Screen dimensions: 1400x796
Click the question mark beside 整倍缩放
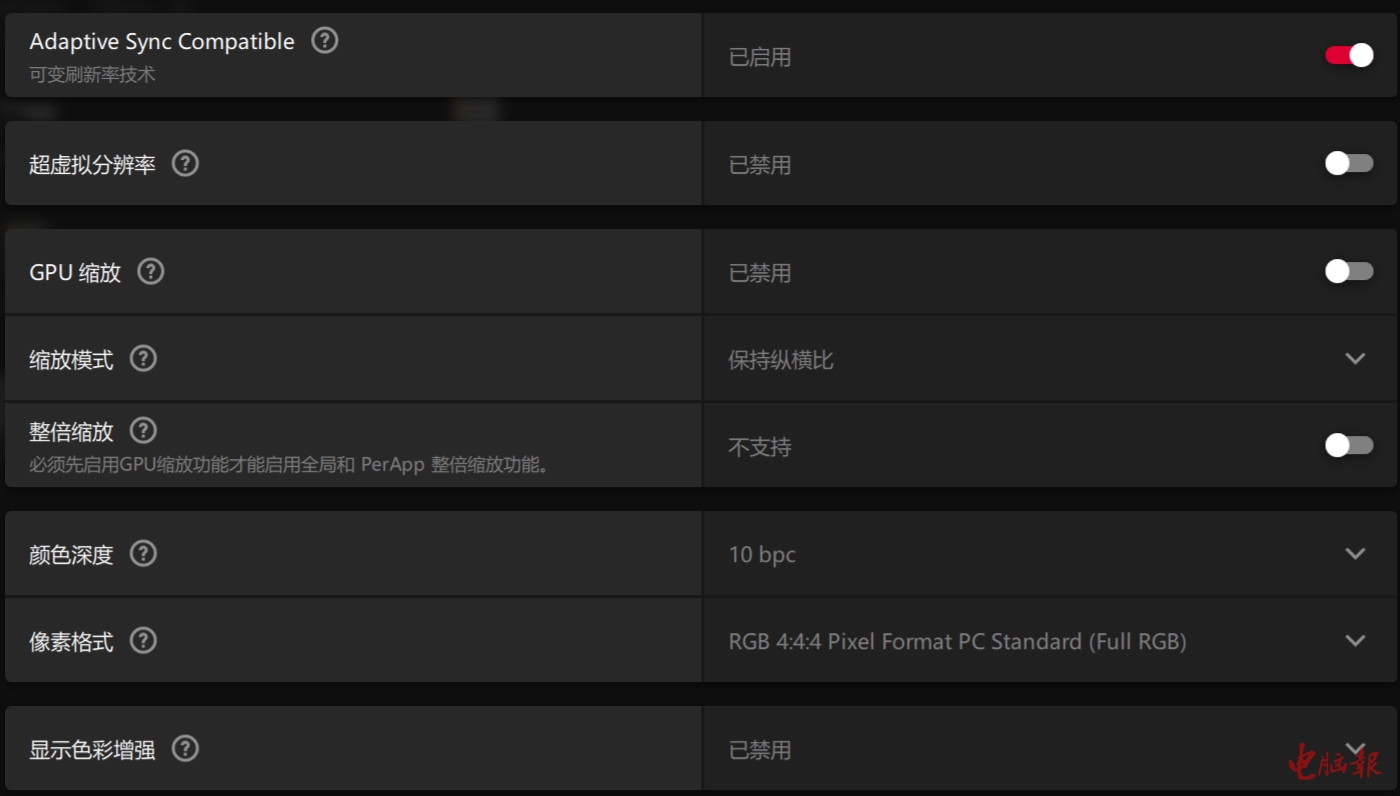[x=144, y=431]
